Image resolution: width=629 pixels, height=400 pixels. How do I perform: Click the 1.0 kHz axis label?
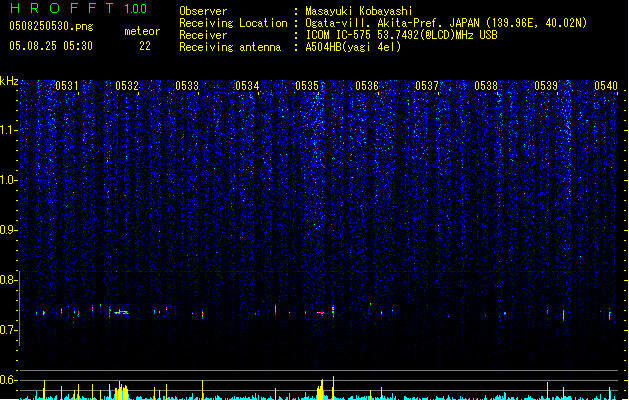pos(8,180)
